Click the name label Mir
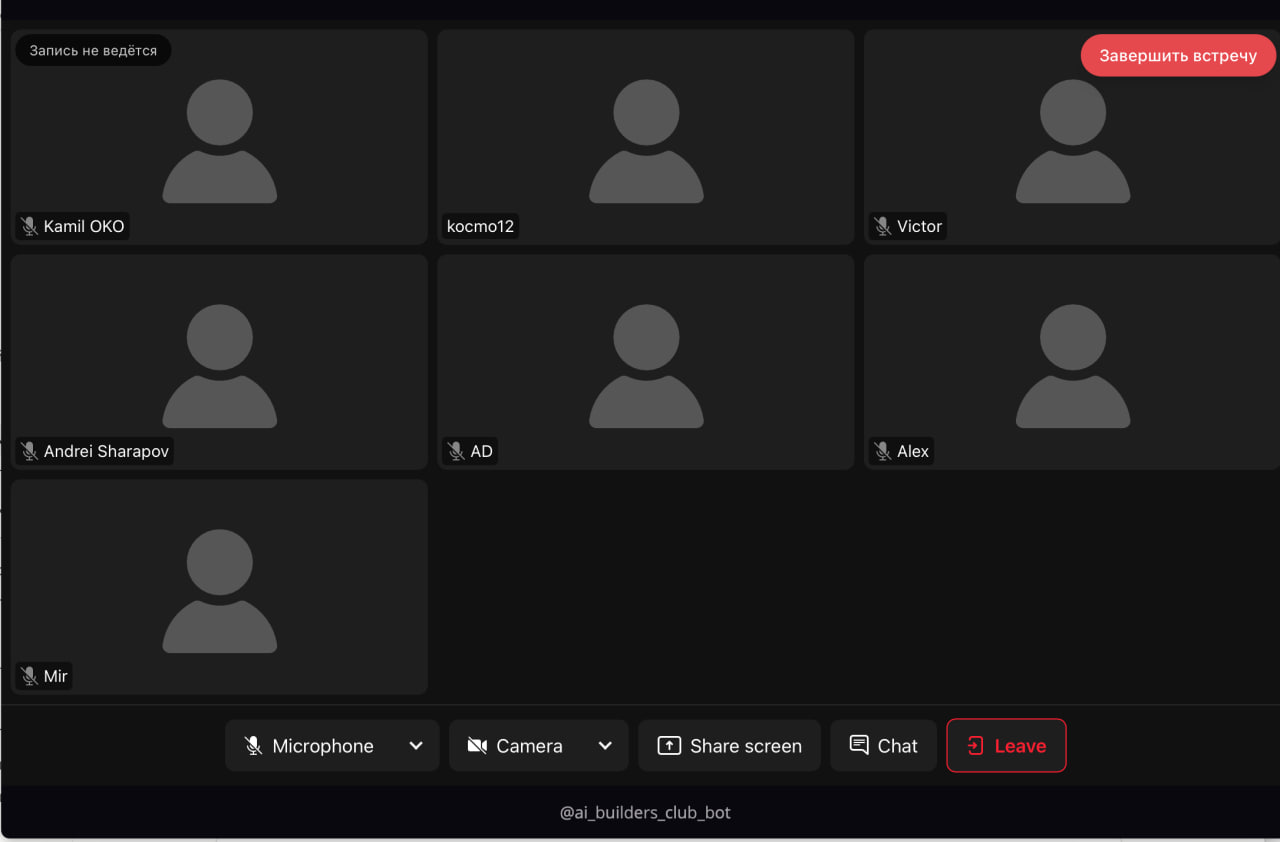This screenshot has width=1280, height=842. 56,677
